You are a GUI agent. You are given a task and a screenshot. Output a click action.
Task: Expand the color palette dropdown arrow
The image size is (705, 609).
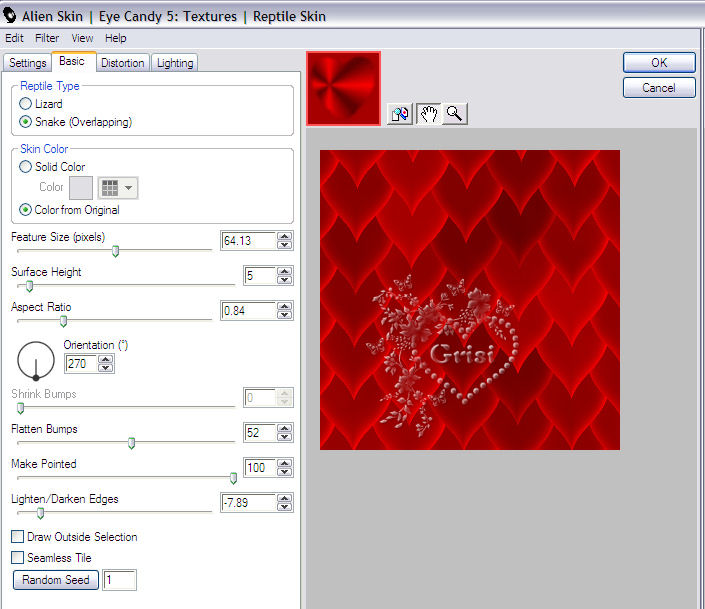(130, 188)
